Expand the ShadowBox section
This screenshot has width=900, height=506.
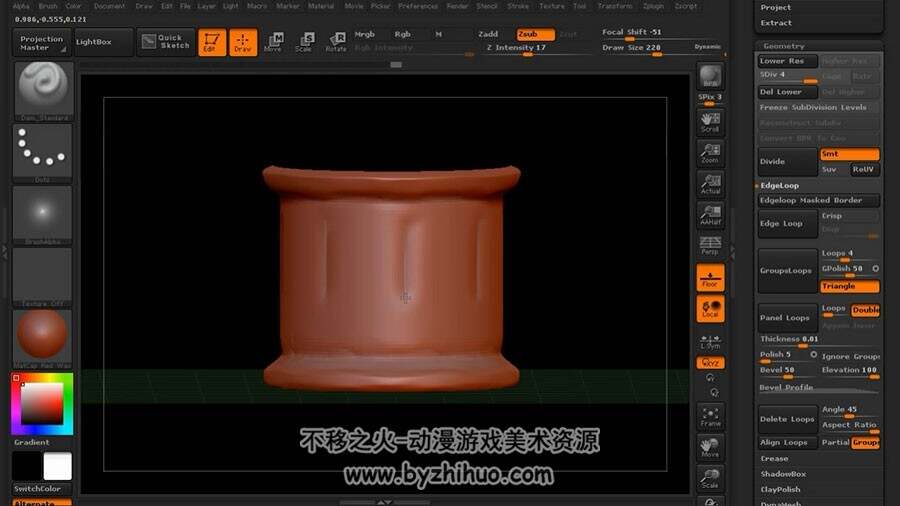click(x=783, y=474)
